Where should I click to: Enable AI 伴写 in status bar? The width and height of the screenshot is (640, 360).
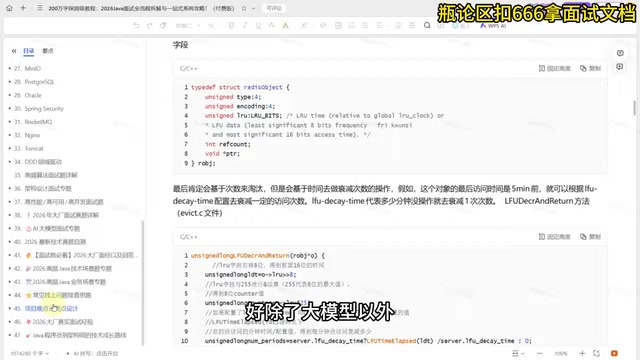(92, 353)
